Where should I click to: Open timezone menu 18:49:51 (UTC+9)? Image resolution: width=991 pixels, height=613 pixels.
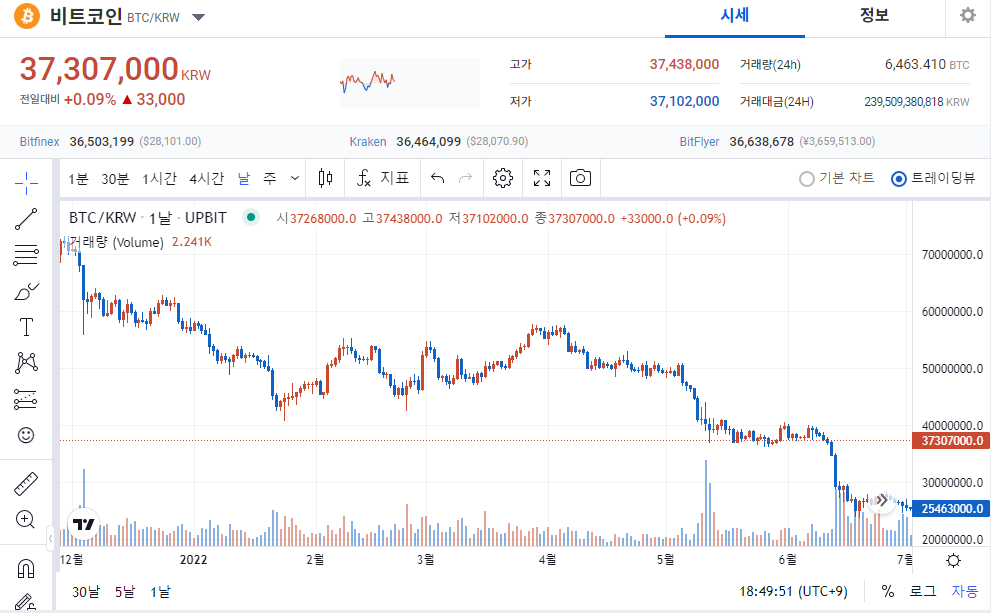tap(793, 592)
